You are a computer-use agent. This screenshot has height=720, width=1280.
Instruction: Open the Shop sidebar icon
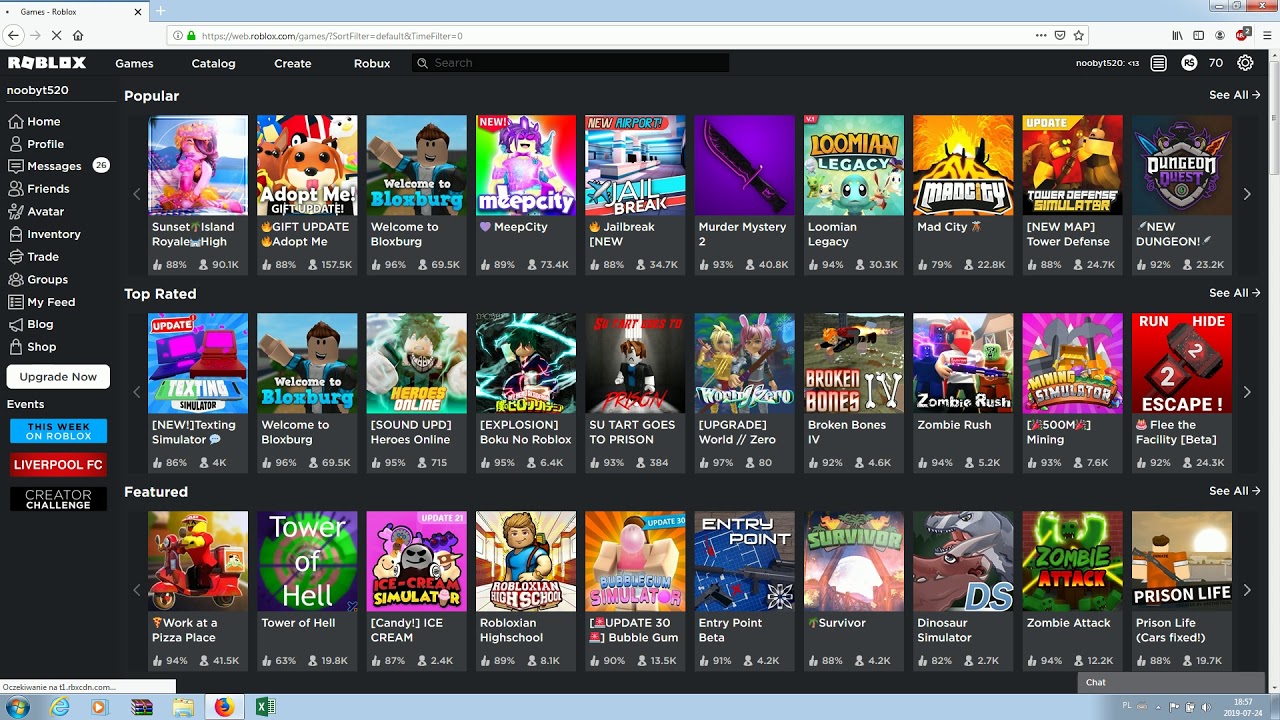pos(16,346)
